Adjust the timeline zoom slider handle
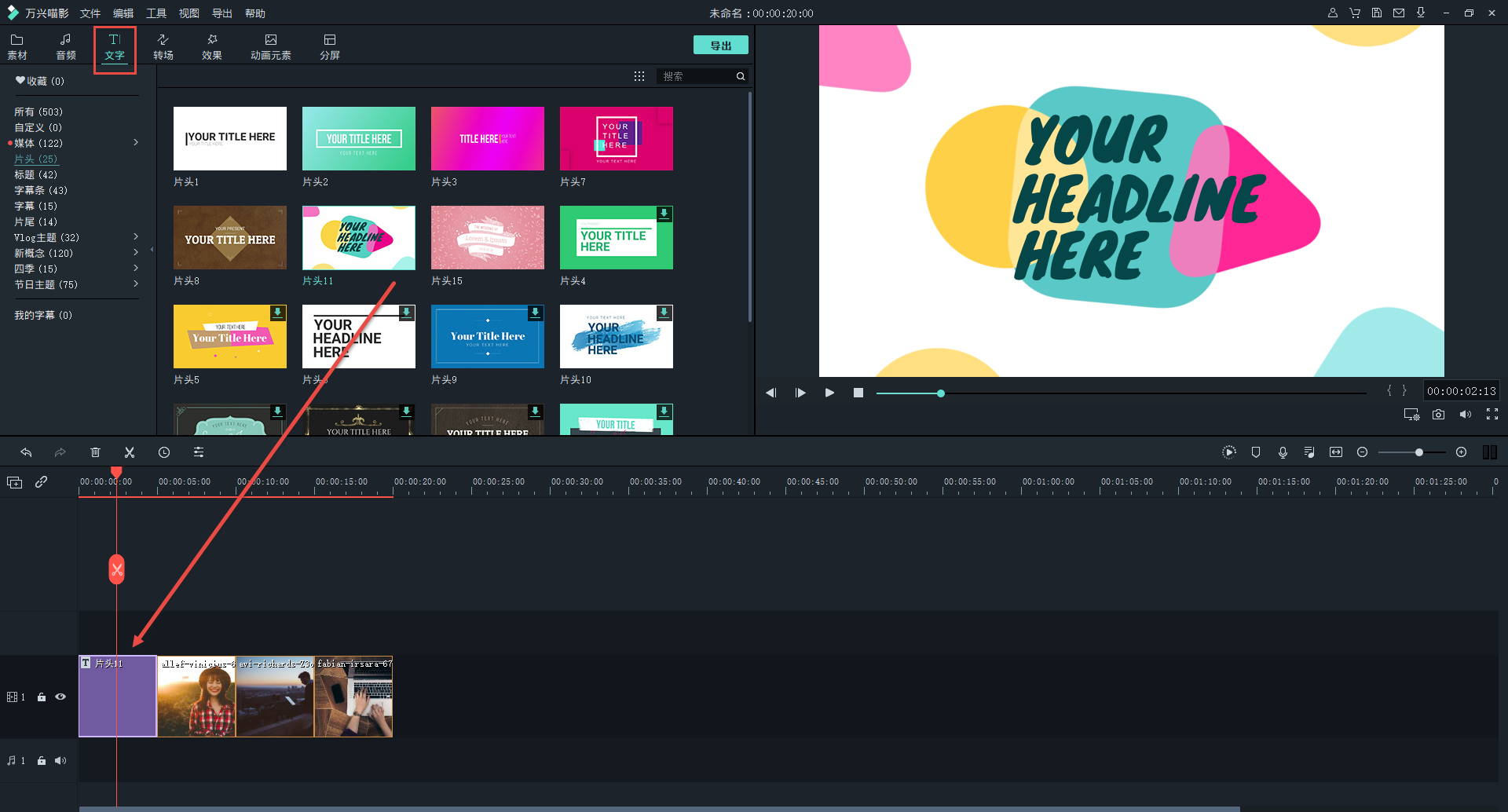 [x=1419, y=452]
